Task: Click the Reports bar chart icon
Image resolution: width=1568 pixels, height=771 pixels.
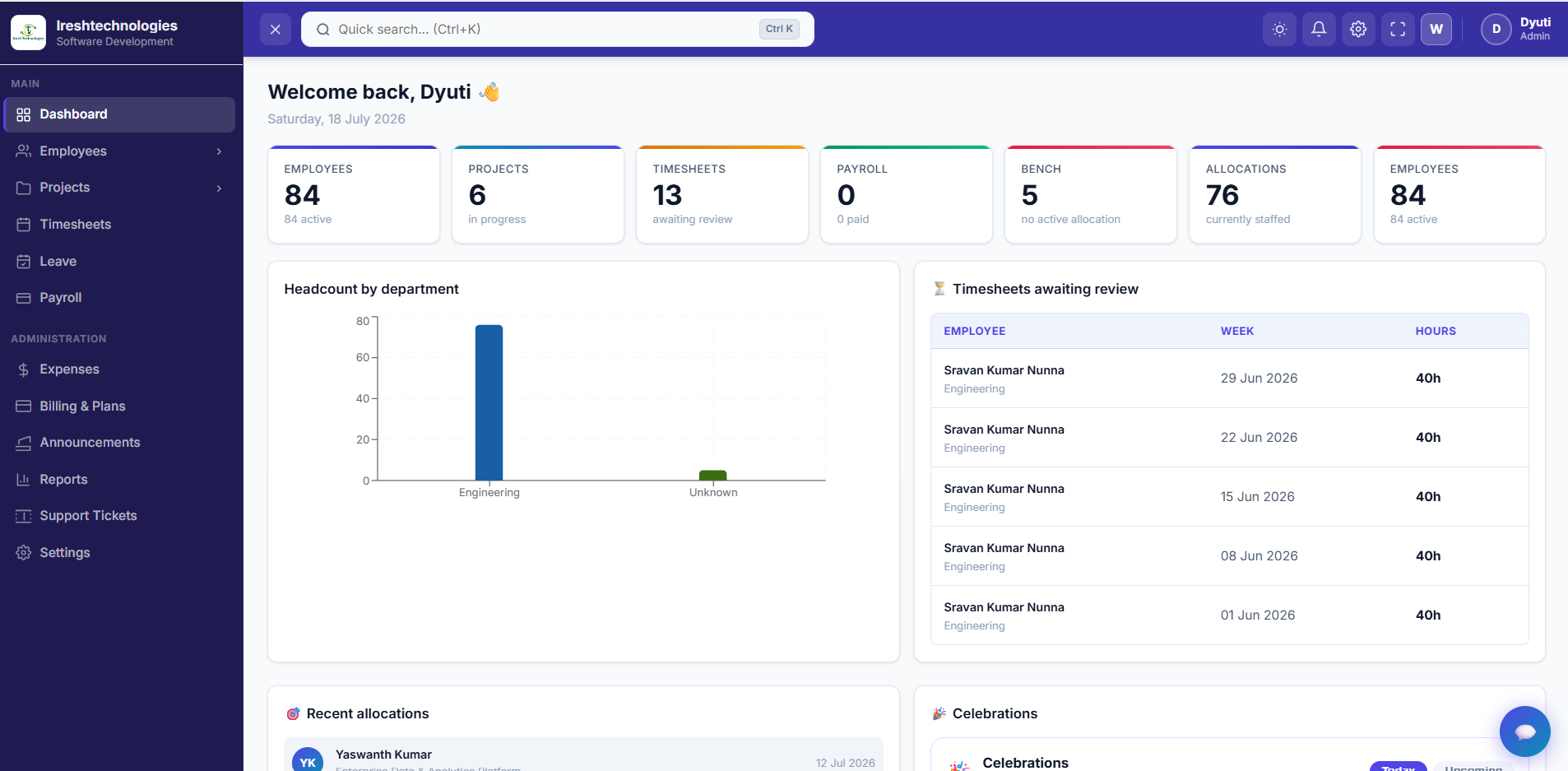Action: [x=24, y=480]
